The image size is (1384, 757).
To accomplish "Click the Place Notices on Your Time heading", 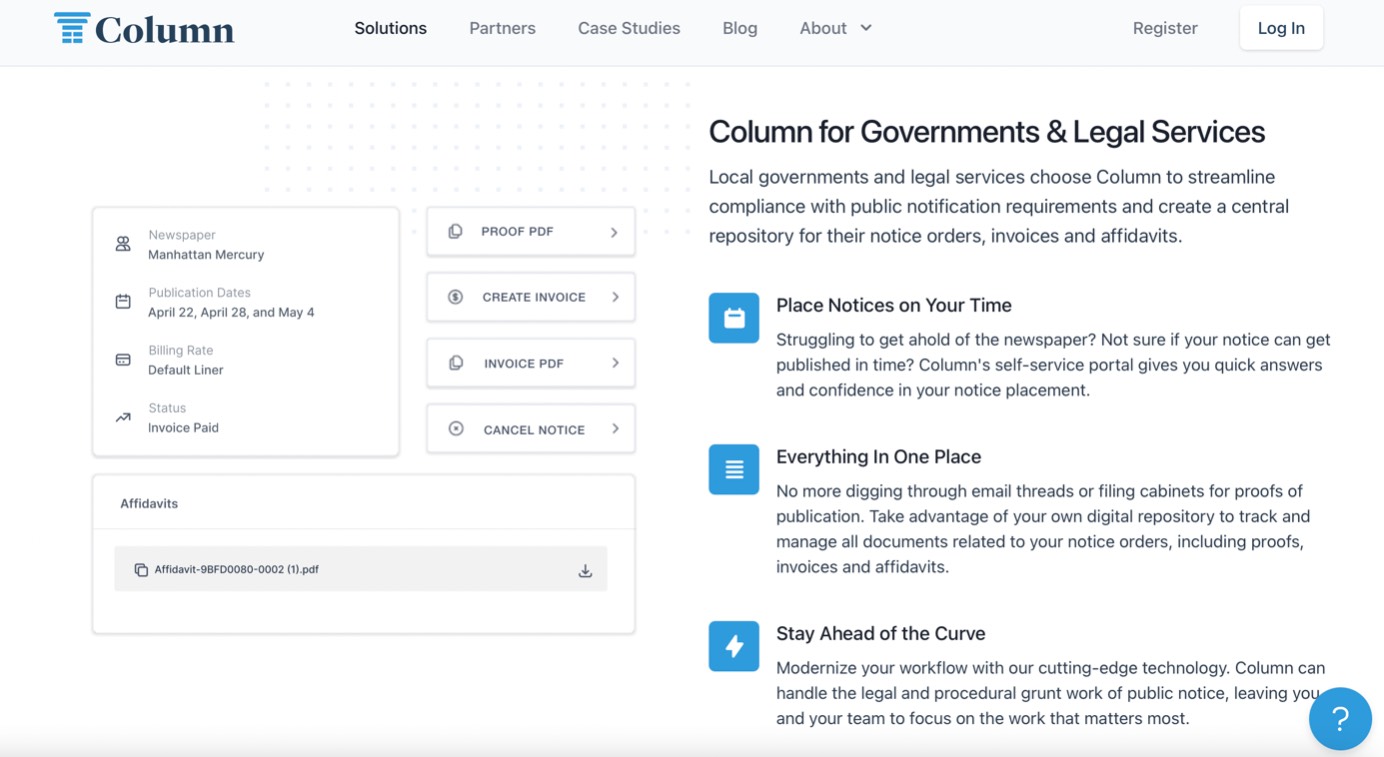I will coord(894,306).
